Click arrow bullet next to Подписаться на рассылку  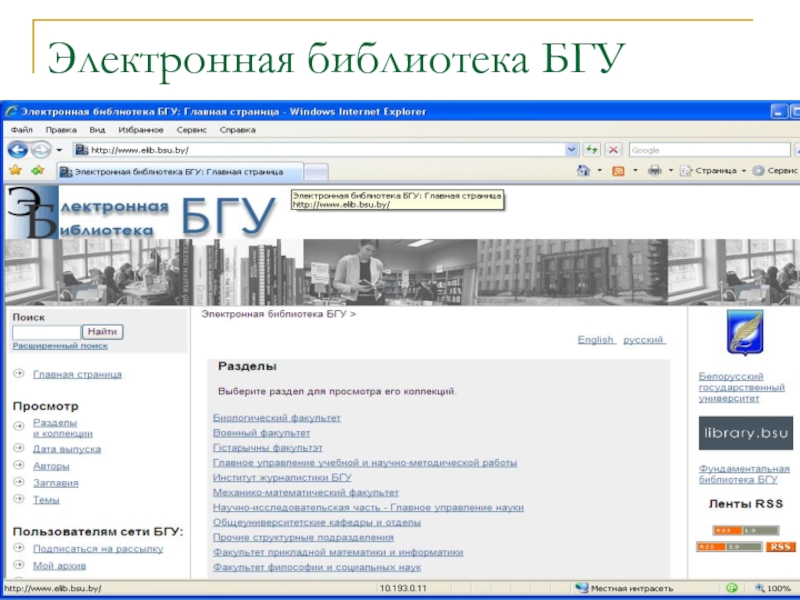(19, 547)
